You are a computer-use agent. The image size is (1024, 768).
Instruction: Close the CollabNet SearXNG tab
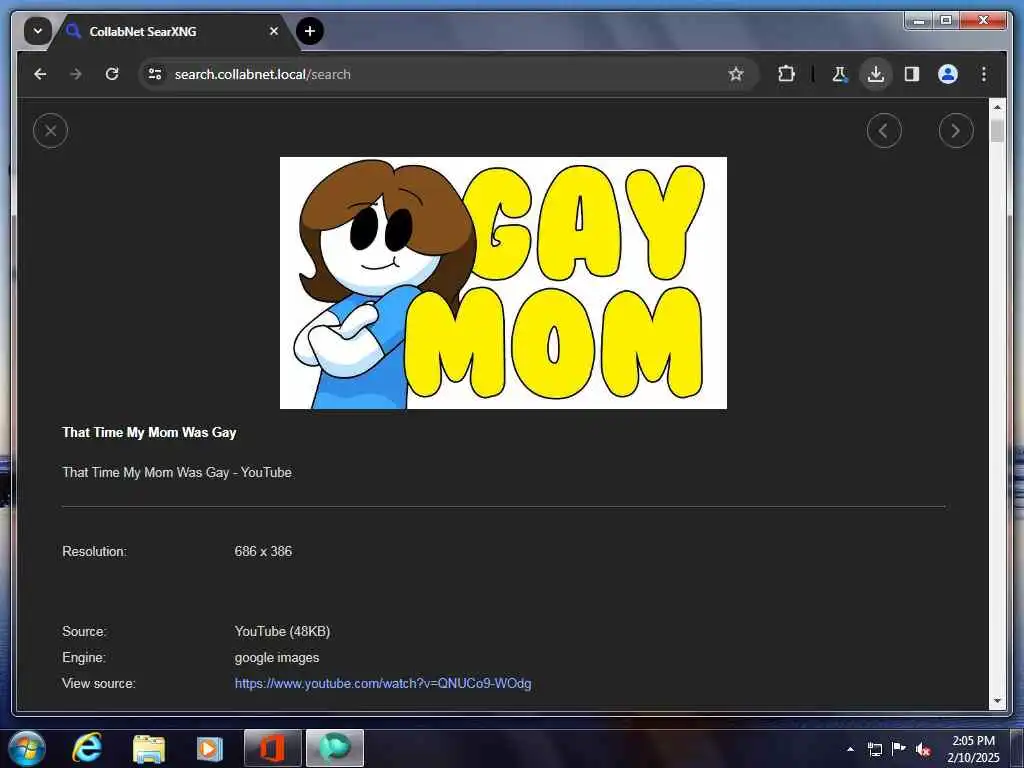(x=274, y=31)
